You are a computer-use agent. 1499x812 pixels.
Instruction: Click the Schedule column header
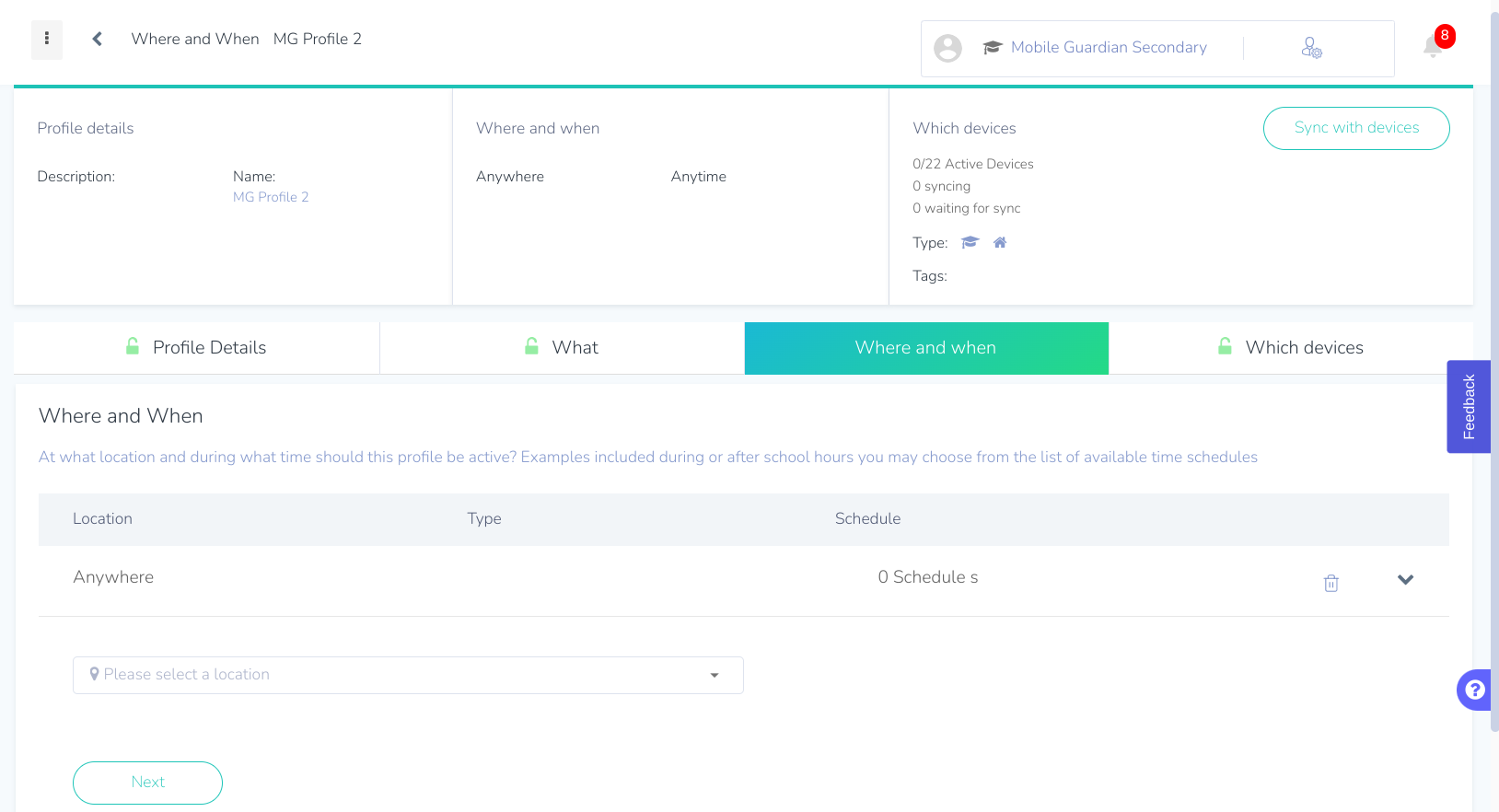tap(867, 518)
